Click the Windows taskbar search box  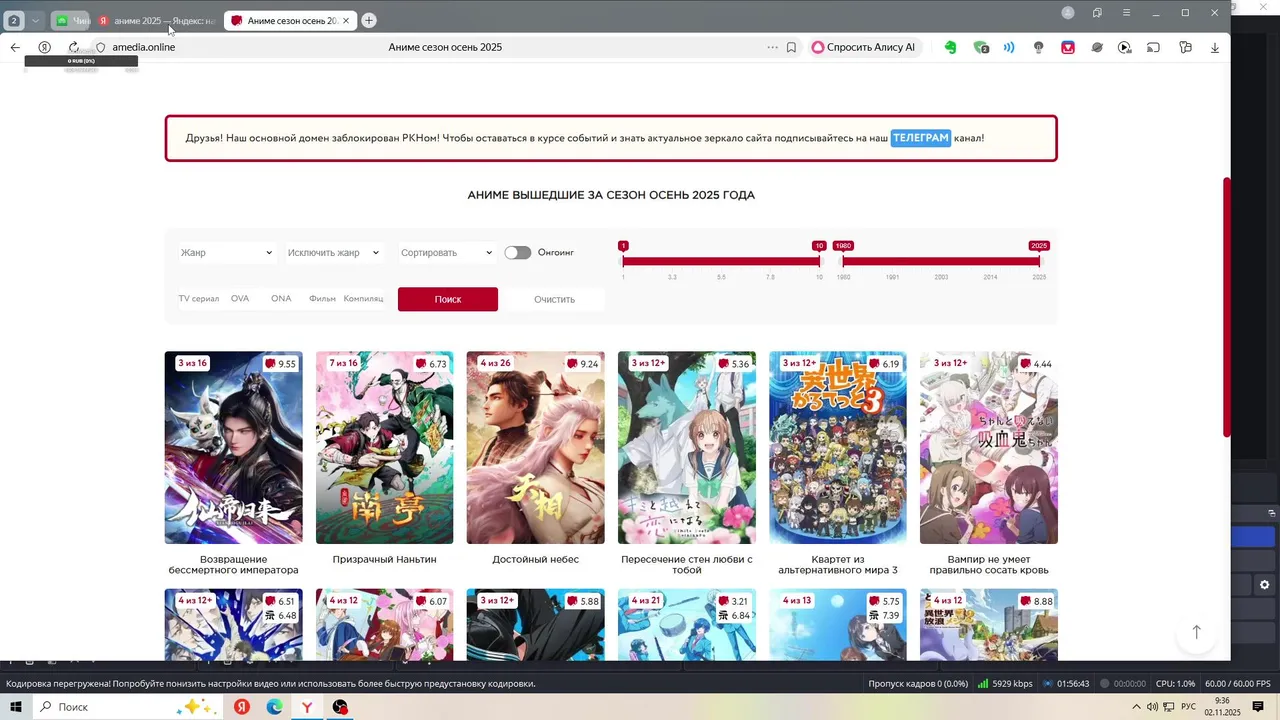[127, 707]
